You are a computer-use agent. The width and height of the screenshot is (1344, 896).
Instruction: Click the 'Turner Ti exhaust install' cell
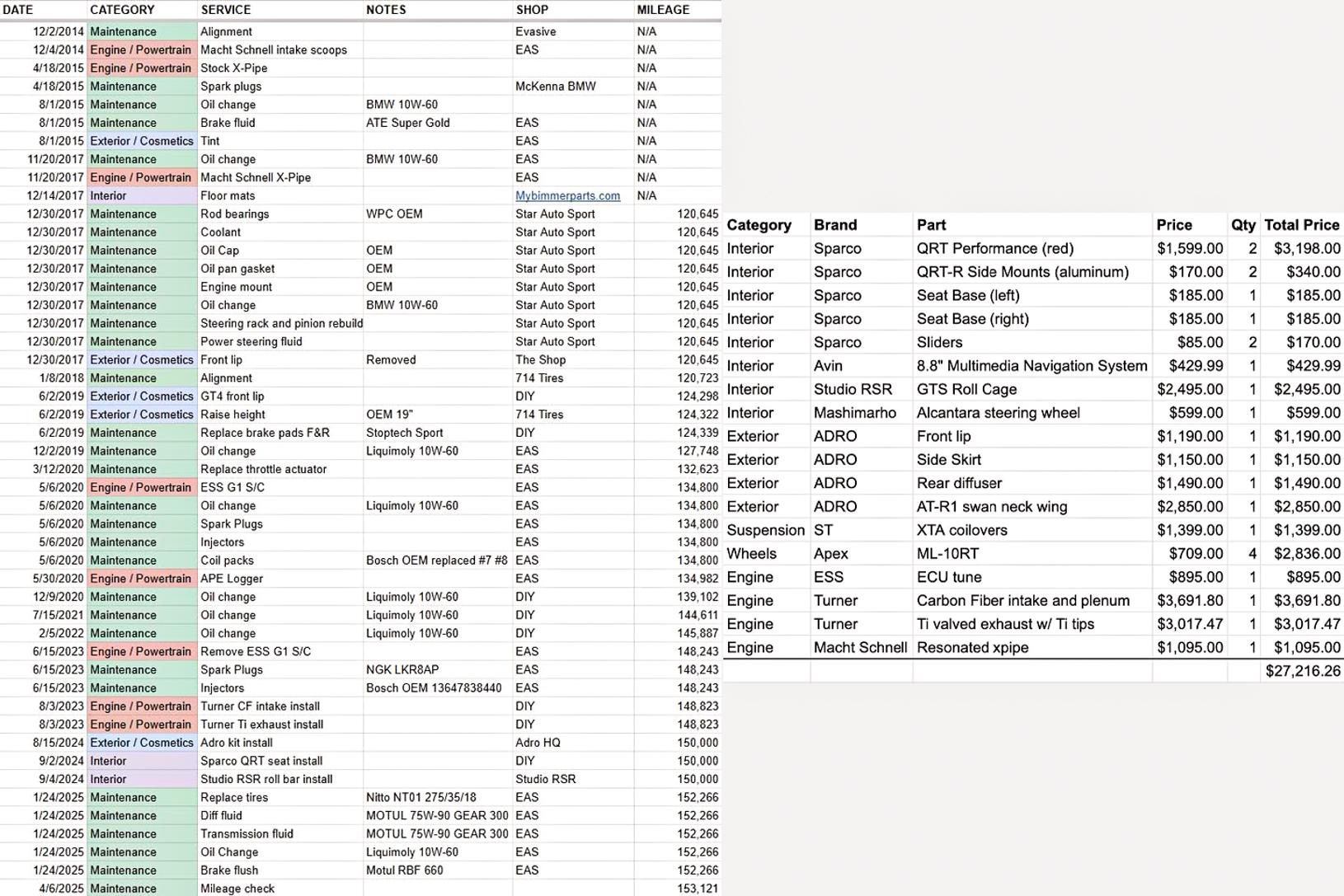pyautogui.click(x=280, y=725)
